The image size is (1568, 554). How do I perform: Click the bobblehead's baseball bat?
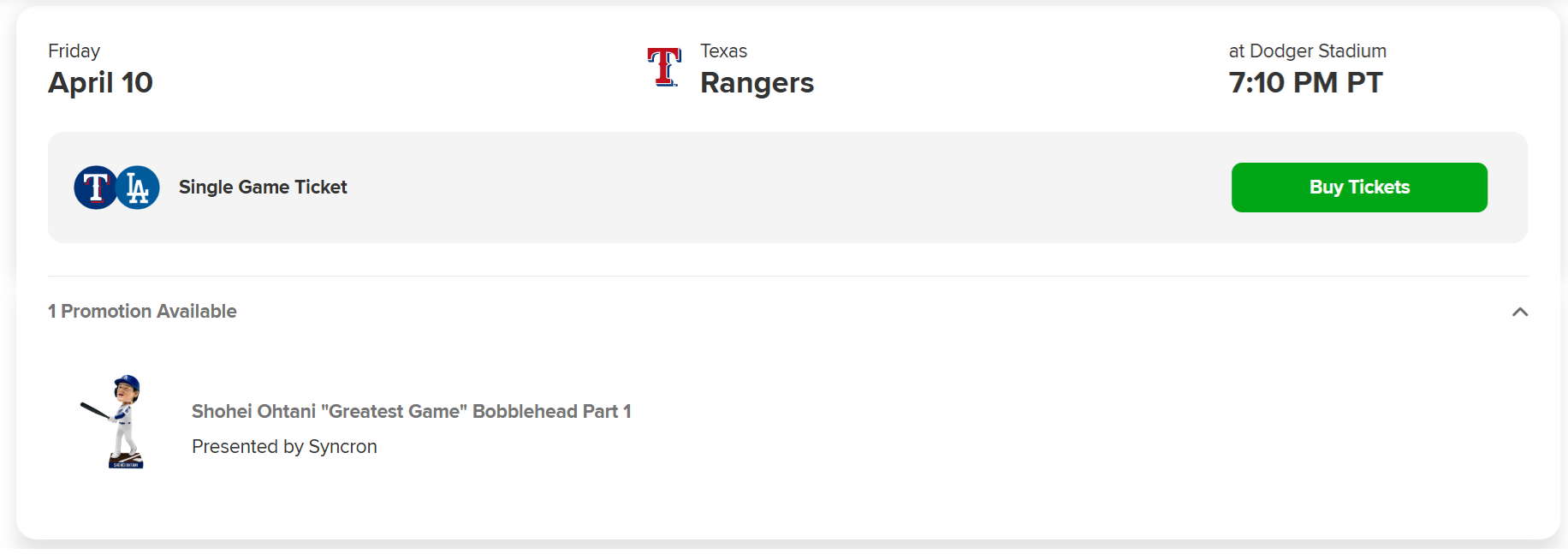(x=94, y=410)
